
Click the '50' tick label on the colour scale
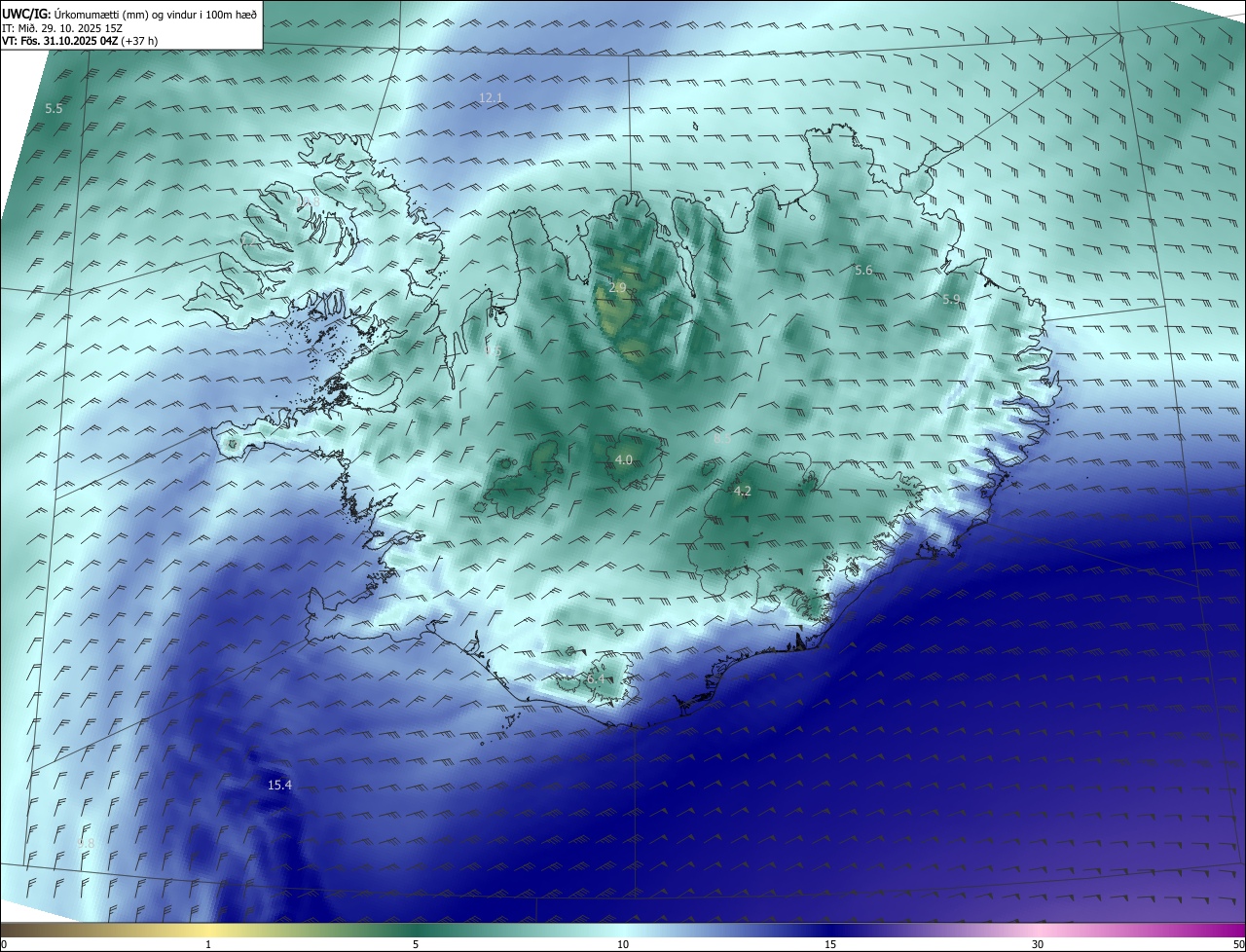1238,944
